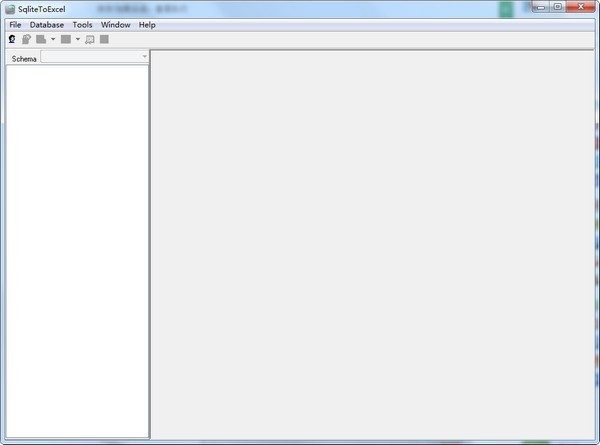Open the Tools menu
This screenshot has width=600, height=445.
[82, 24]
